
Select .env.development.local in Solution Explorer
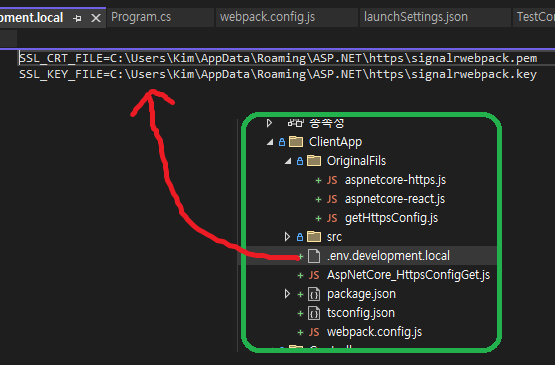click(x=388, y=256)
